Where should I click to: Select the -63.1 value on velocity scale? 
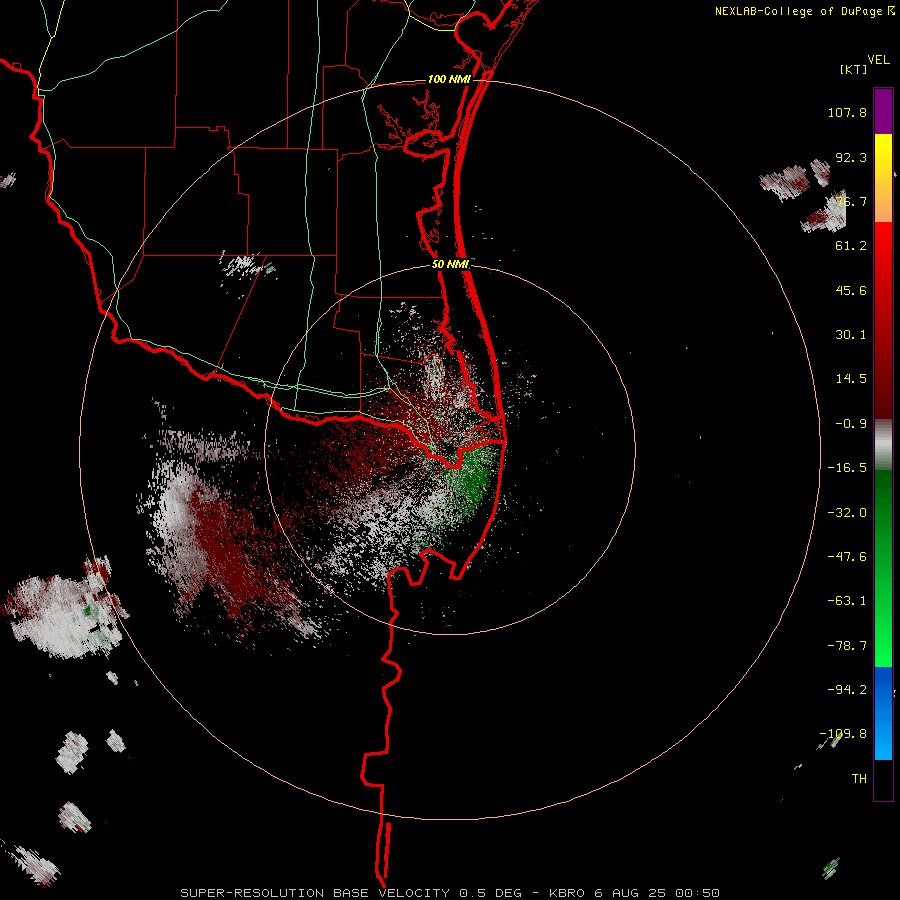847,601
